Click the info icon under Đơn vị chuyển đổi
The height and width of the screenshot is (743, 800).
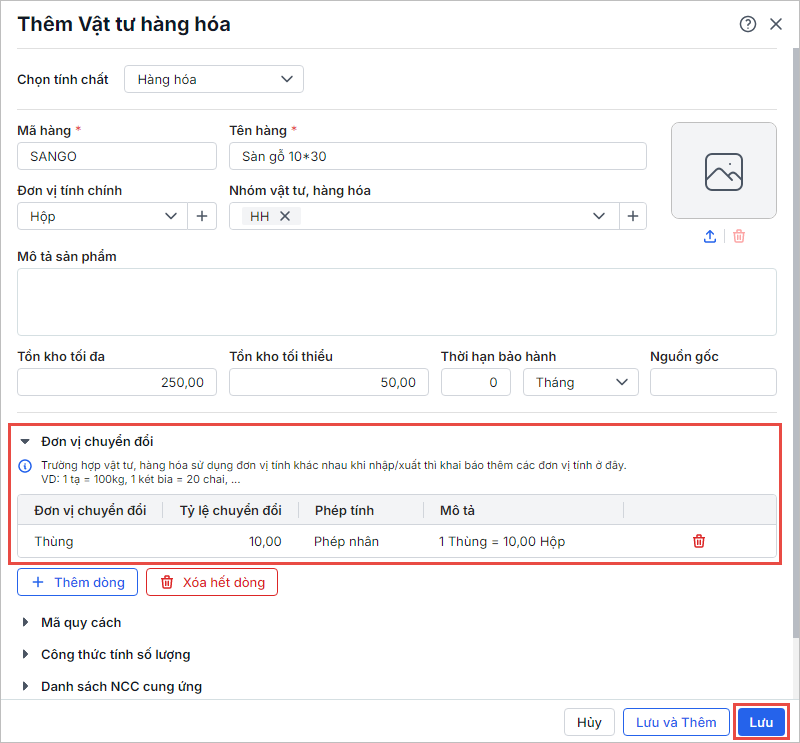click(26, 466)
